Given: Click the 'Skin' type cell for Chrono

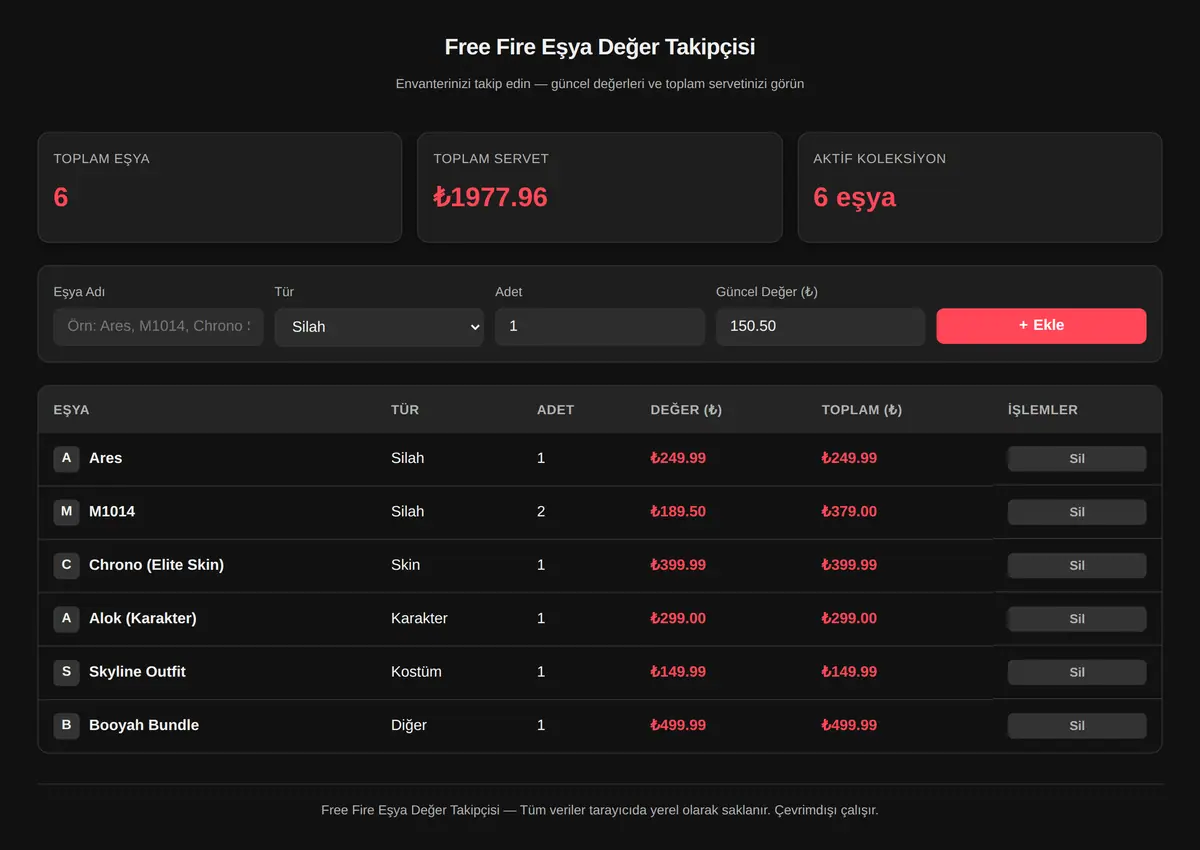Looking at the screenshot, I should (x=405, y=565).
